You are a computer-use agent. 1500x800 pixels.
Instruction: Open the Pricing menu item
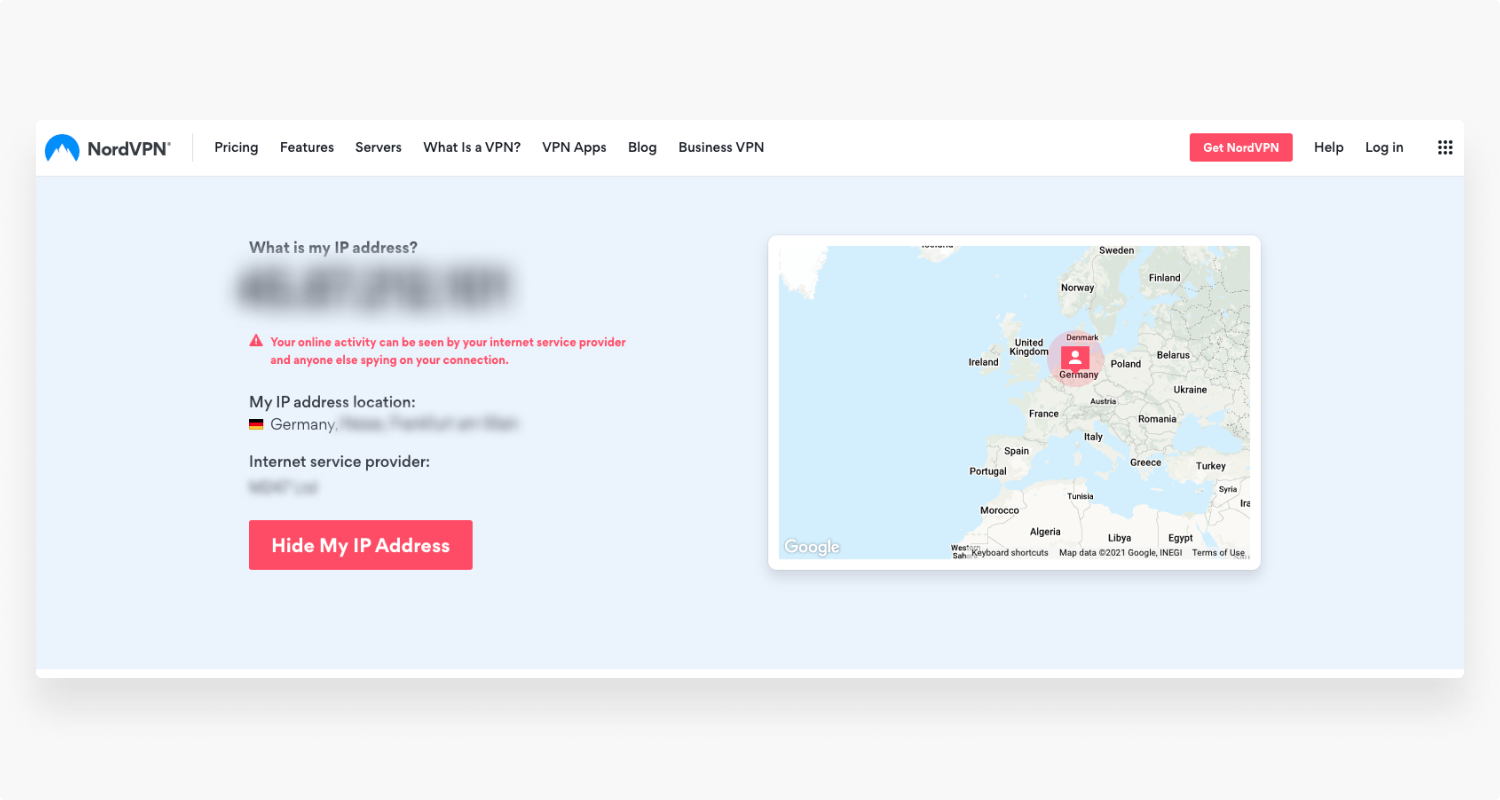236,147
